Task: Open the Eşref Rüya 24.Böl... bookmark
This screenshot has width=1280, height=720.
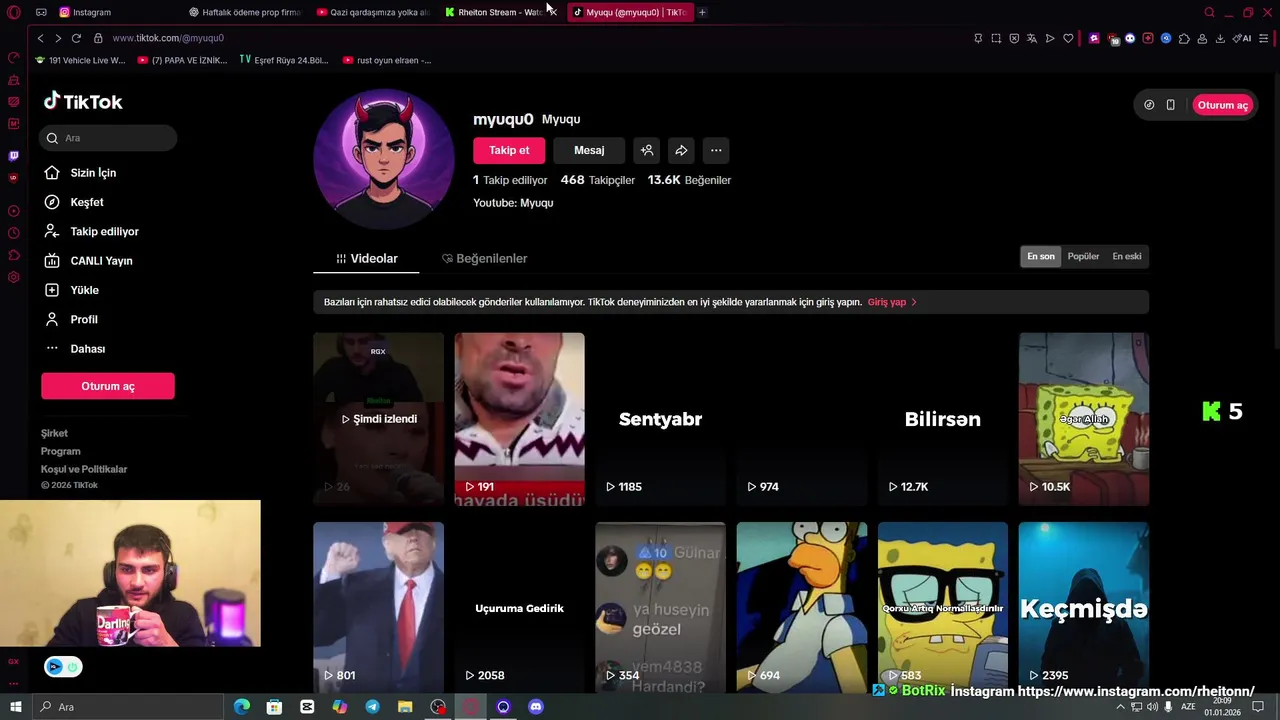Action: [284, 60]
